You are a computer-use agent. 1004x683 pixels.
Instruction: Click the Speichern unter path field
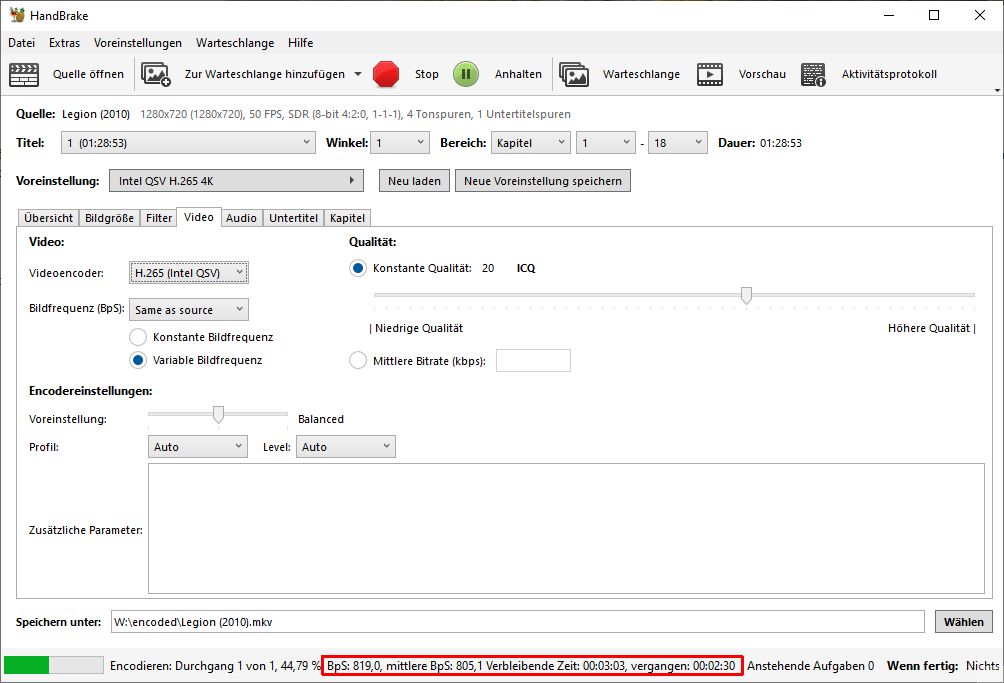[517, 622]
